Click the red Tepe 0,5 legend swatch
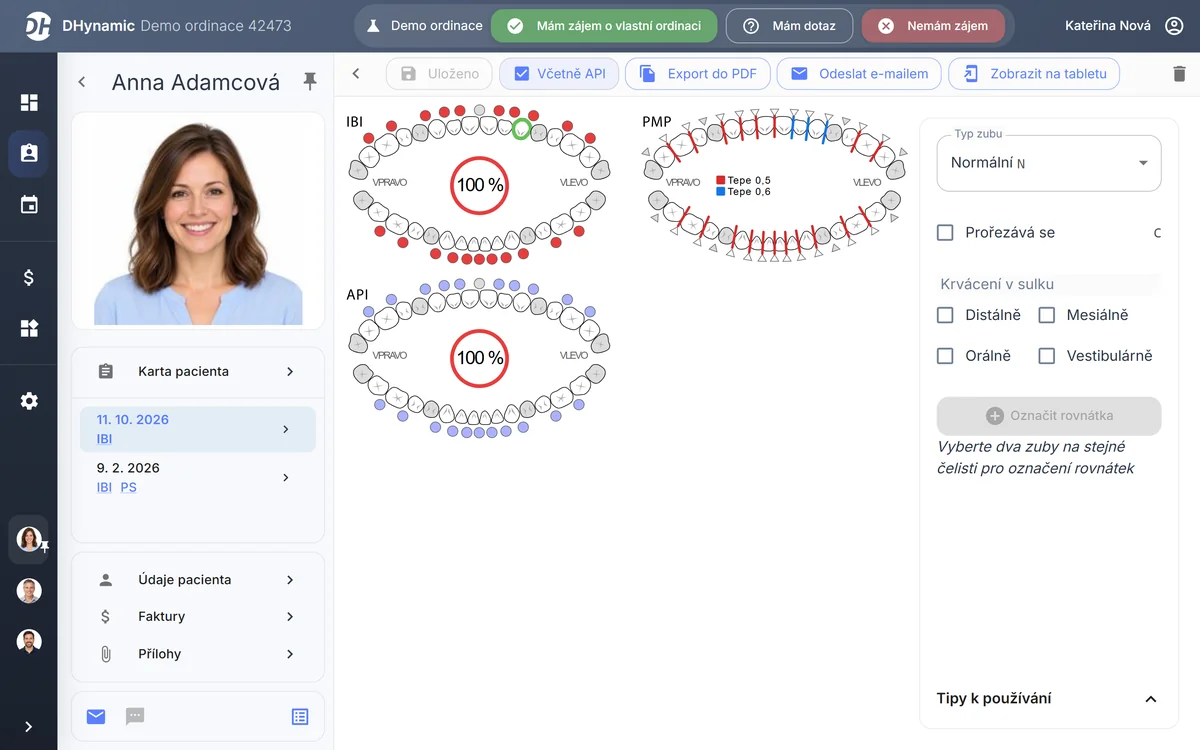 pos(721,181)
